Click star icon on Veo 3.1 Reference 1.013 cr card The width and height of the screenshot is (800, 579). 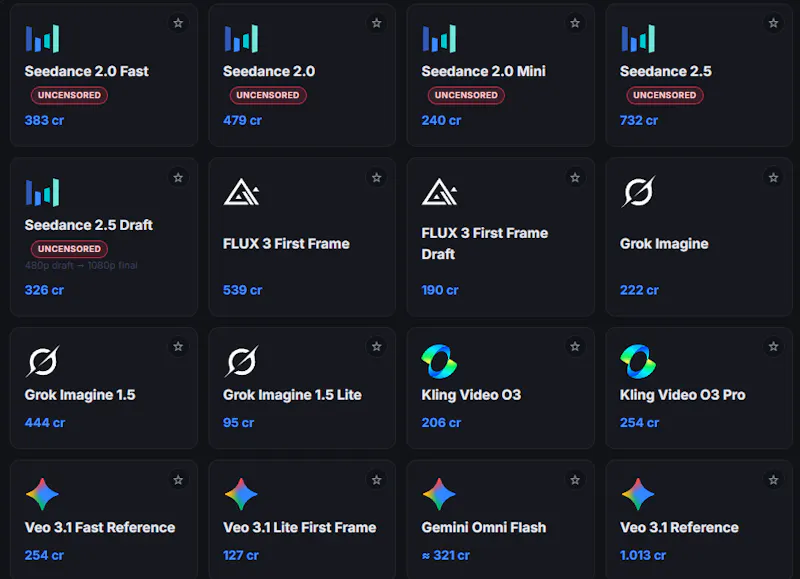(773, 480)
